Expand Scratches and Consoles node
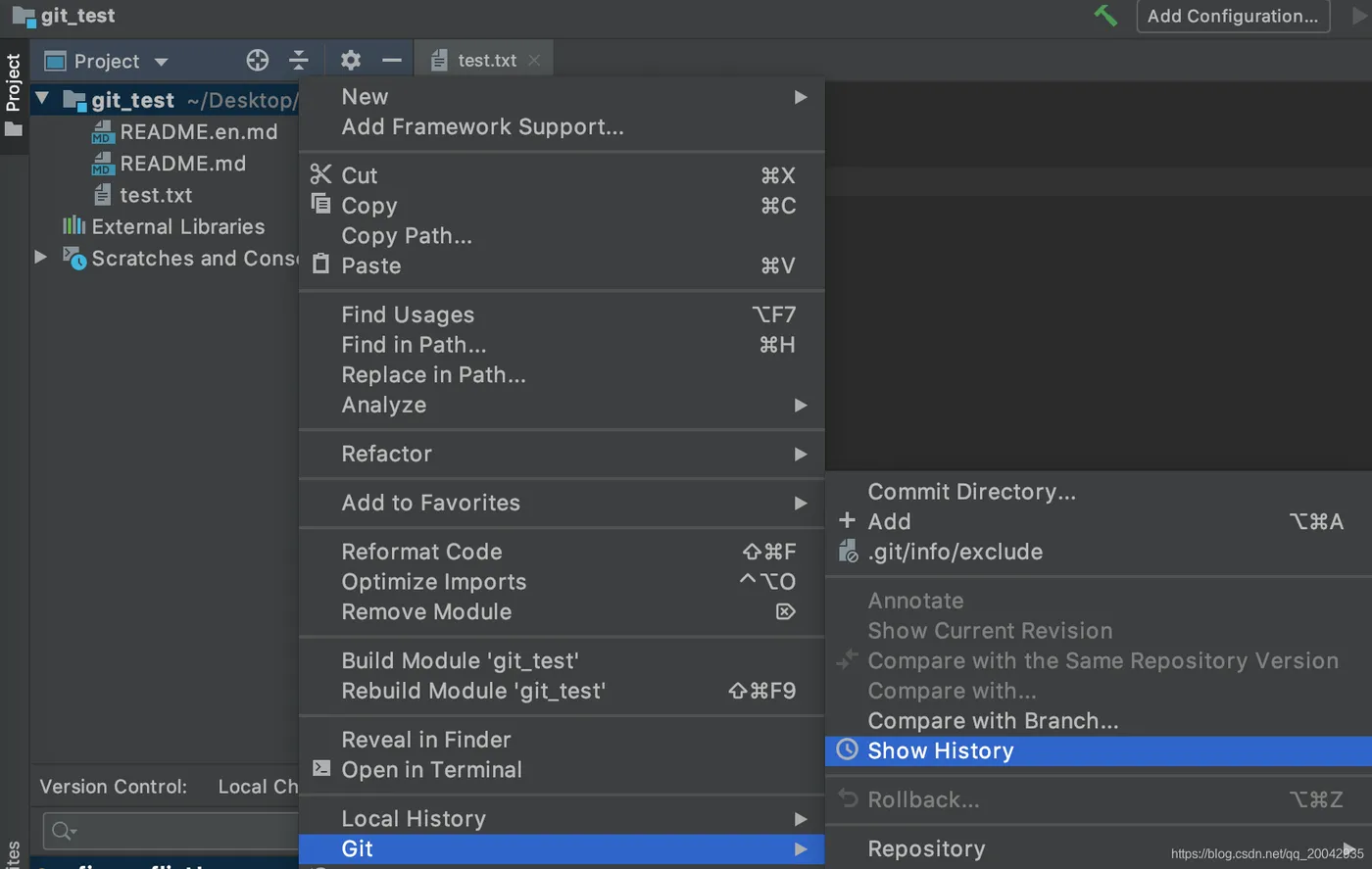Screen dimensions: 1372x869 (40, 258)
